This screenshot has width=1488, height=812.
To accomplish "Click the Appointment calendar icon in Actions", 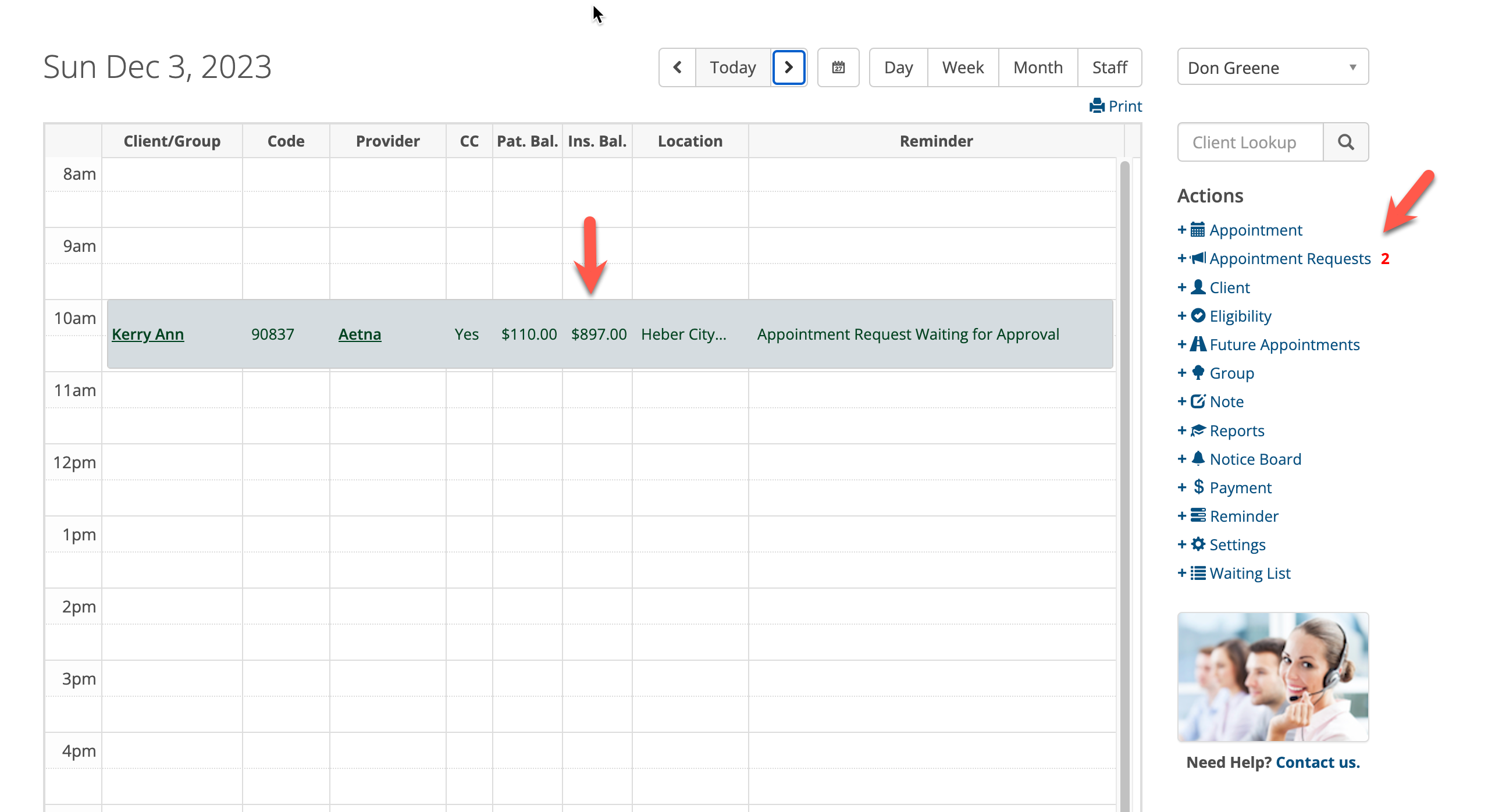I will click(x=1199, y=229).
